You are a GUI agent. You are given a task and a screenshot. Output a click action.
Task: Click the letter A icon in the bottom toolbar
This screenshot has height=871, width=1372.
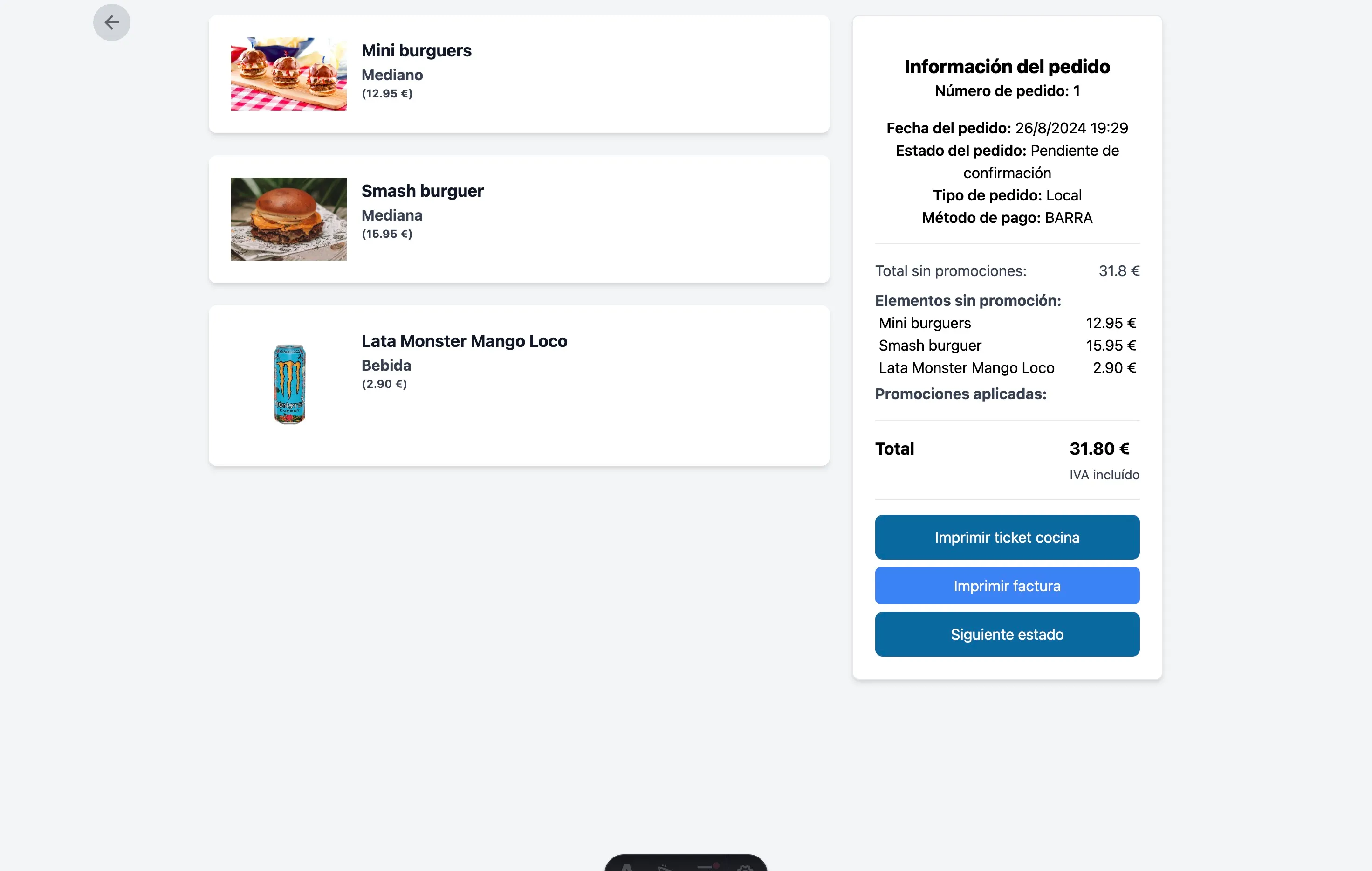(x=627, y=867)
